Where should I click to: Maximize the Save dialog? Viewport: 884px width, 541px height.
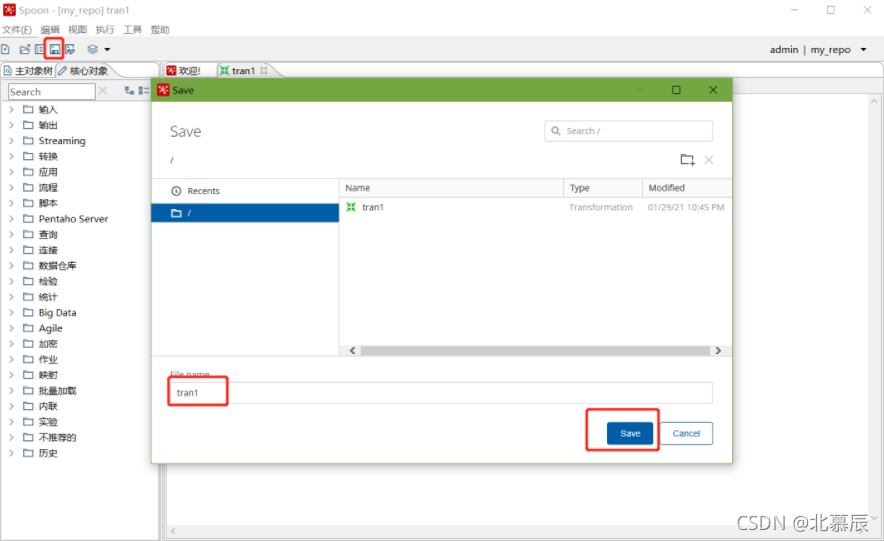pos(676,90)
